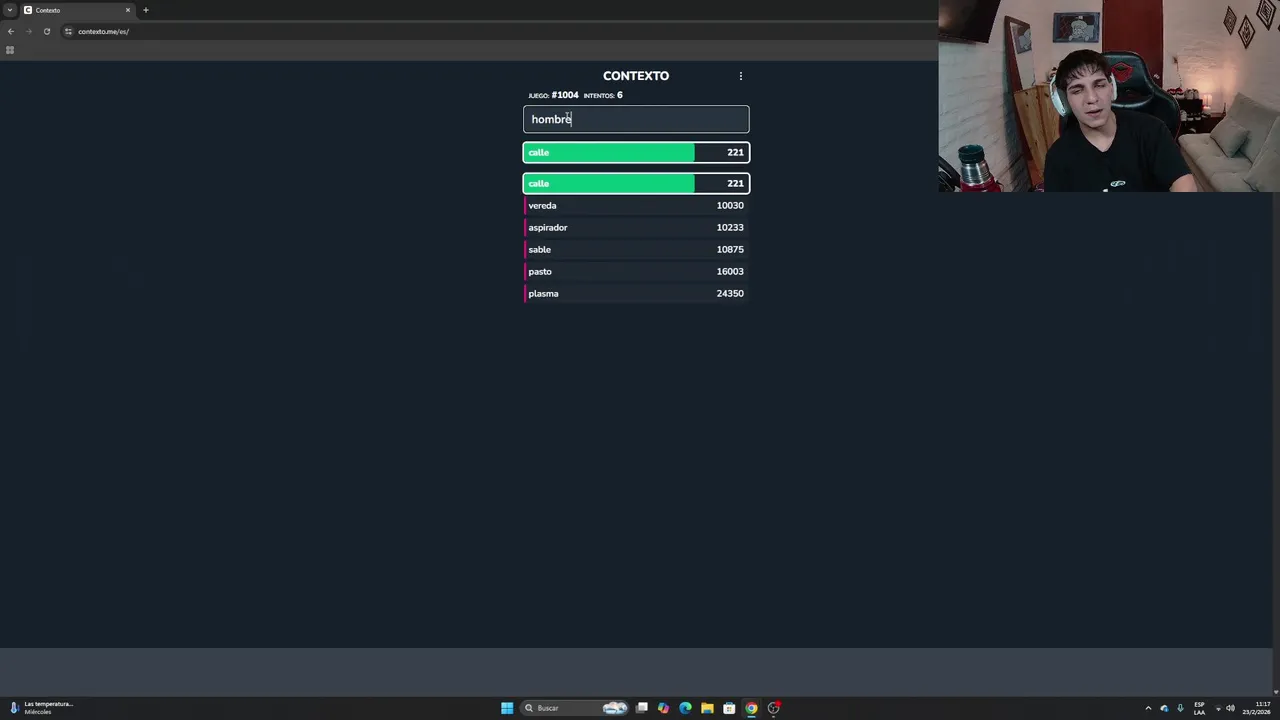
Task: View site information icon in address bar
Action: coord(68,31)
